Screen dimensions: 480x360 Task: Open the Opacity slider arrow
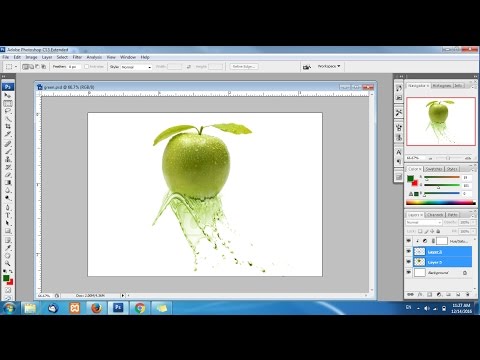[473, 222]
